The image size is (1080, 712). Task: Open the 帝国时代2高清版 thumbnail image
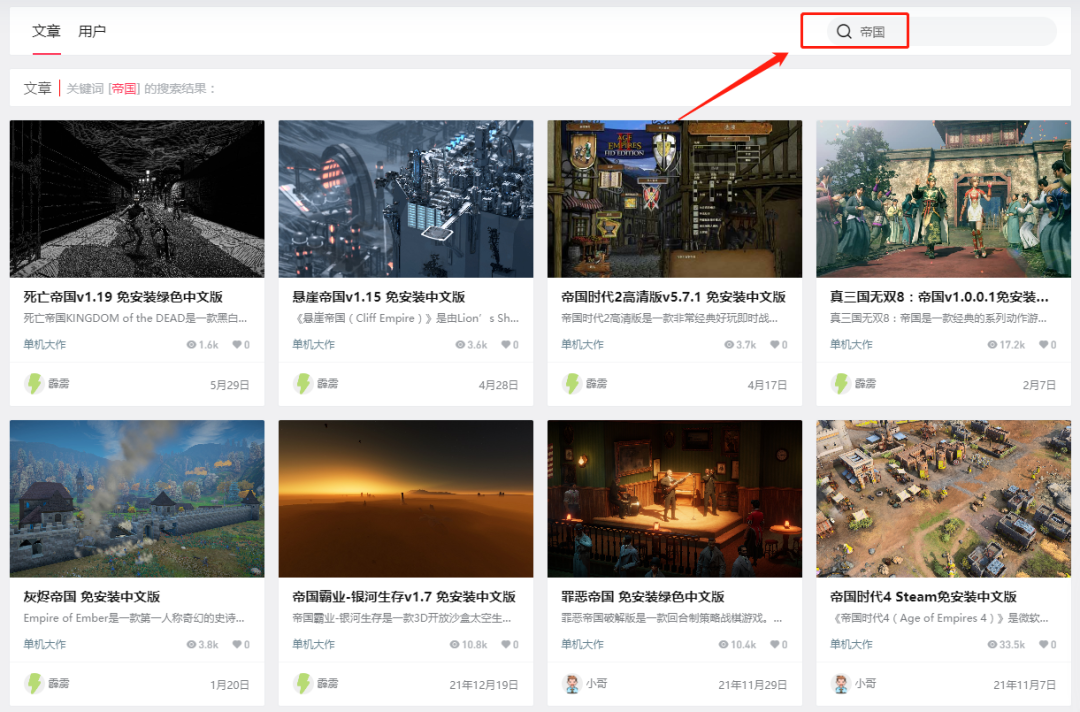pyautogui.click(x=674, y=199)
